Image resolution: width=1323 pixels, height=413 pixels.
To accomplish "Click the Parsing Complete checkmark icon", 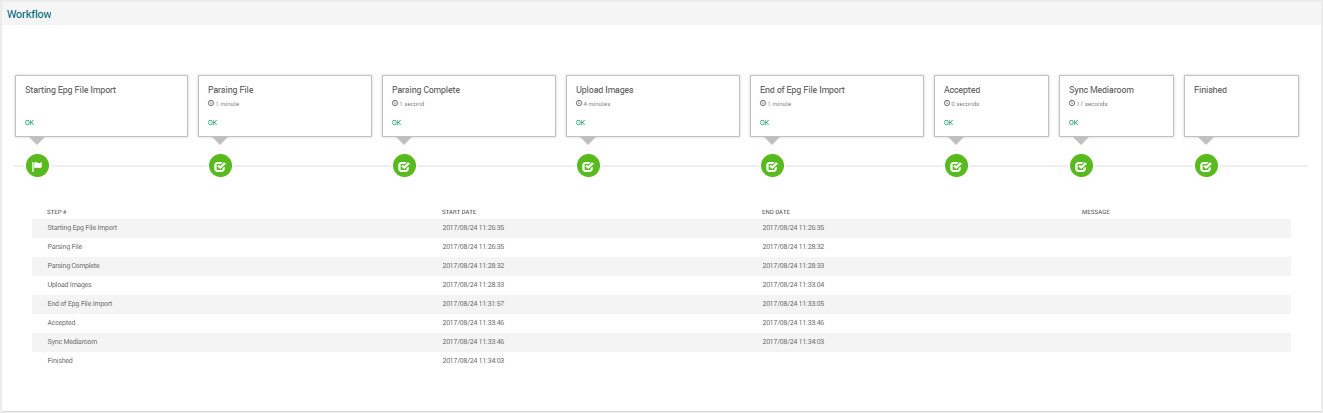I will [404, 166].
